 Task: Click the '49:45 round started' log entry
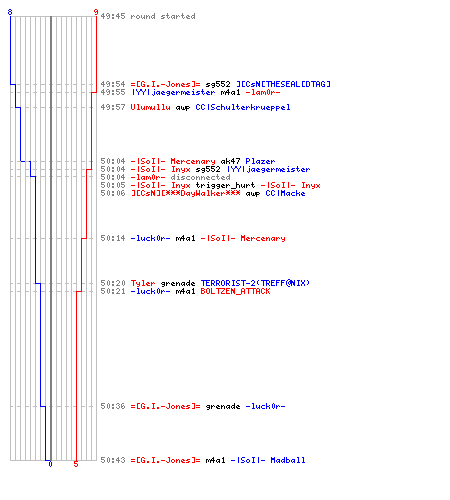click(148, 16)
